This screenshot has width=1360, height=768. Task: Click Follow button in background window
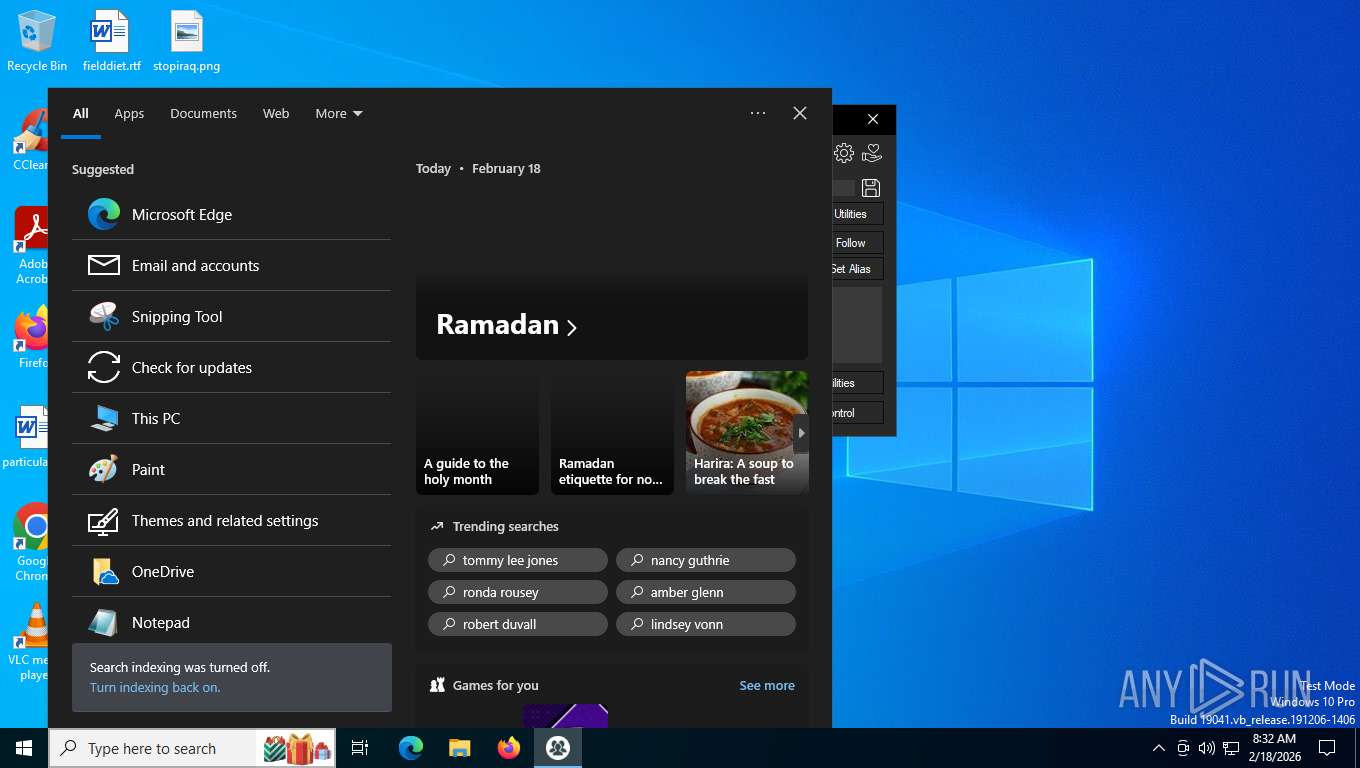tap(857, 243)
